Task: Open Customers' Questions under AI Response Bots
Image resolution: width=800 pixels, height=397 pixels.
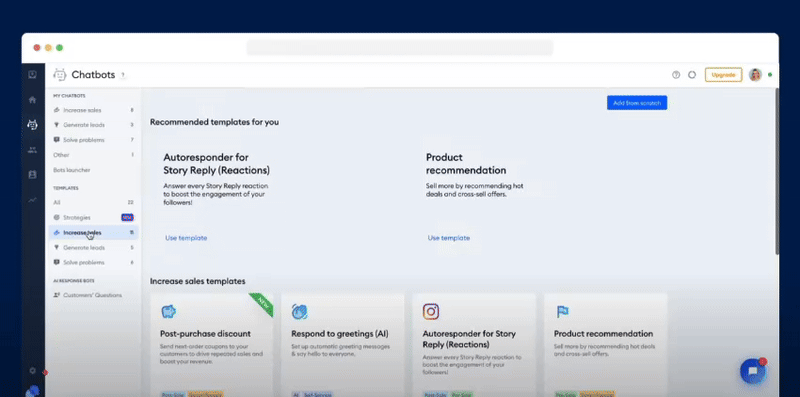Action: pyautogui.click(x=94, y=295)
